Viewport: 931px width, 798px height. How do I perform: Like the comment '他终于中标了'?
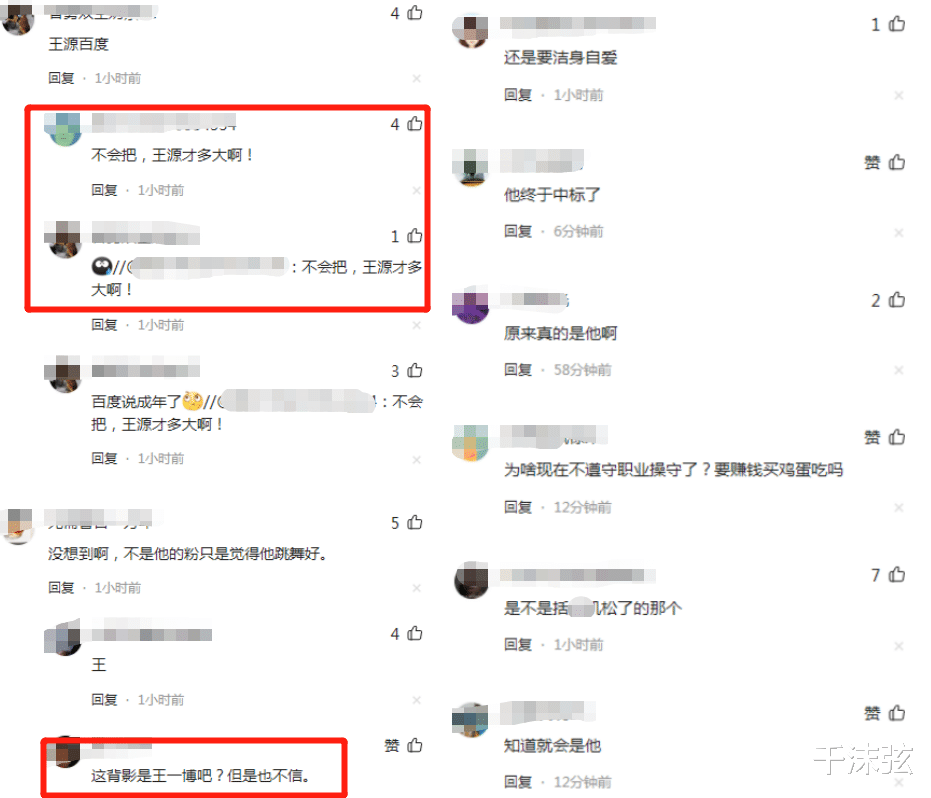click(x=897, y=162)
